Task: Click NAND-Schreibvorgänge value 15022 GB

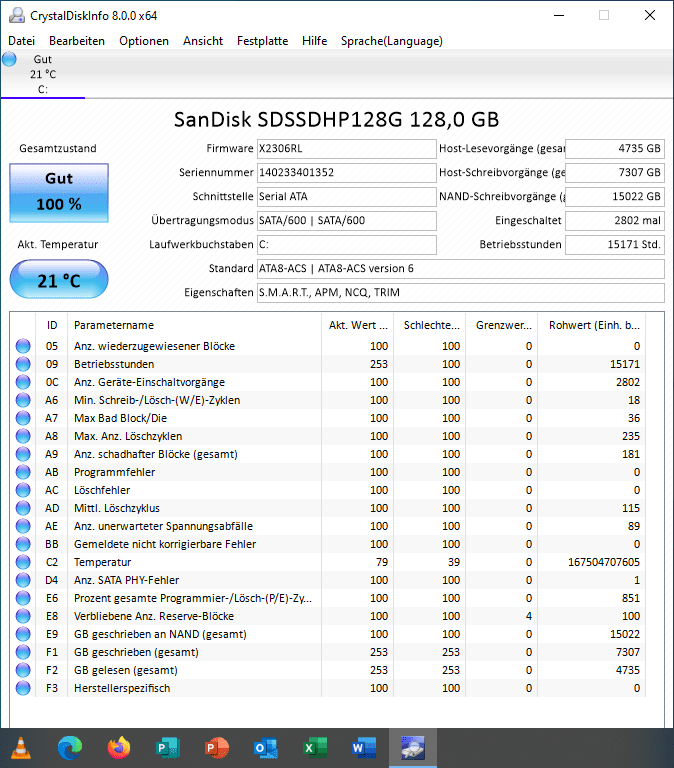Action: pyautogui.click(x=615, y=196)
